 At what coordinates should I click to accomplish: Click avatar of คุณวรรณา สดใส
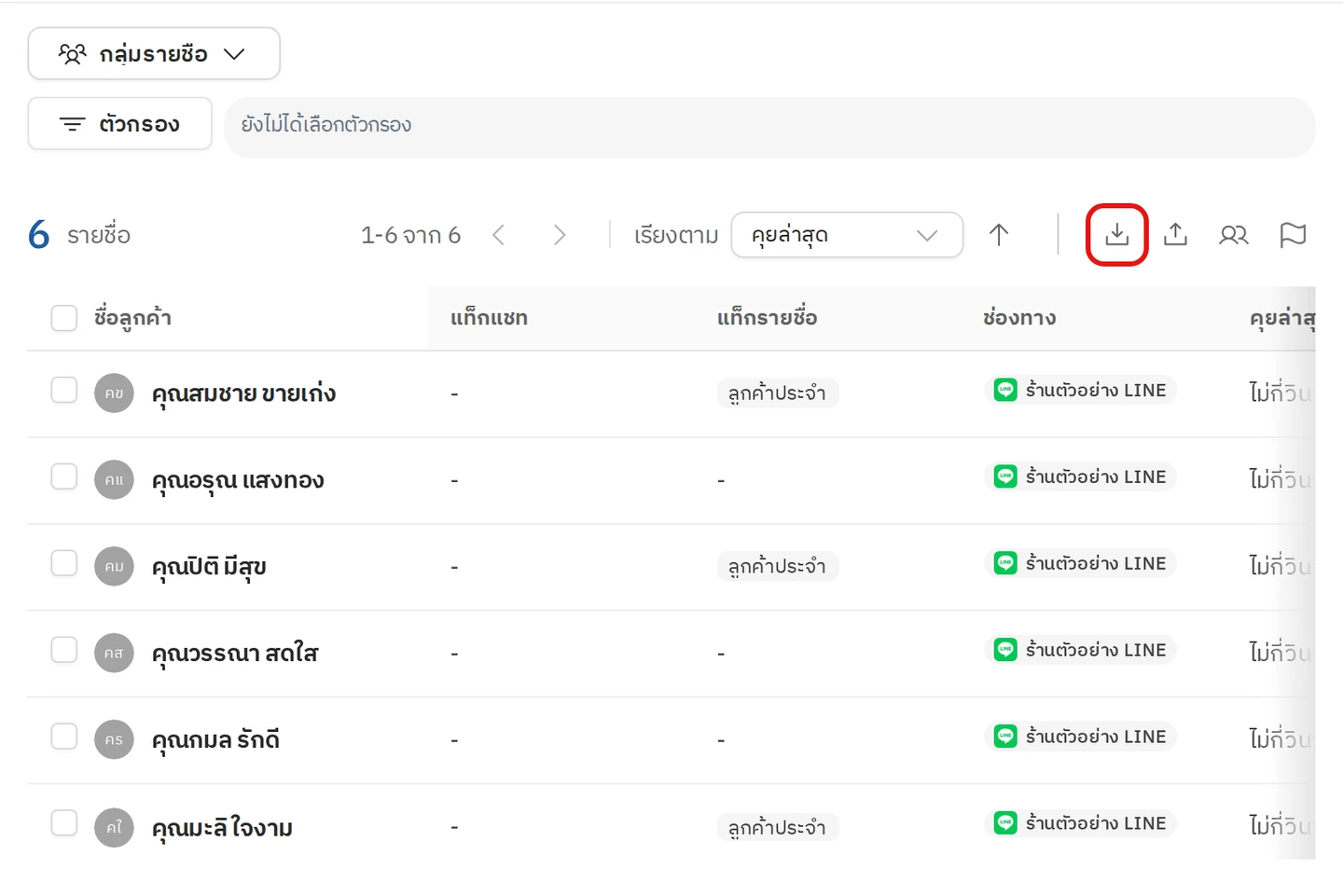[x=114, y=654]
